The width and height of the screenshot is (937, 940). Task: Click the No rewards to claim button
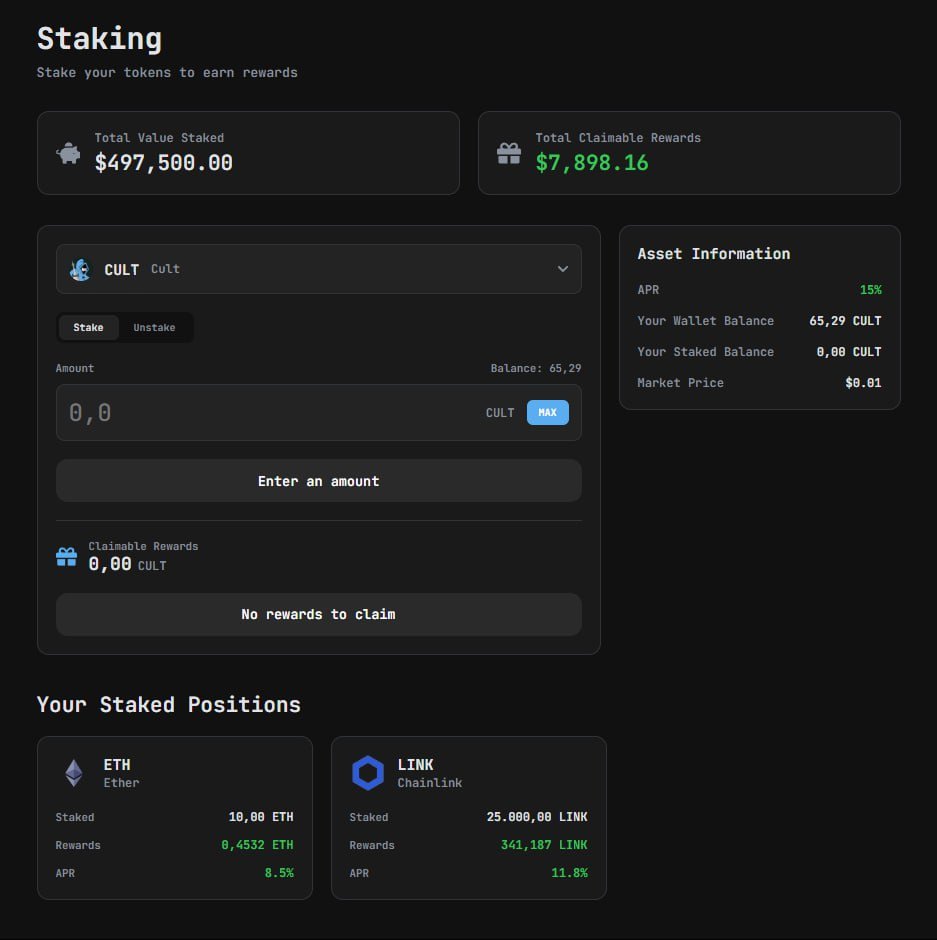(318, 614)
